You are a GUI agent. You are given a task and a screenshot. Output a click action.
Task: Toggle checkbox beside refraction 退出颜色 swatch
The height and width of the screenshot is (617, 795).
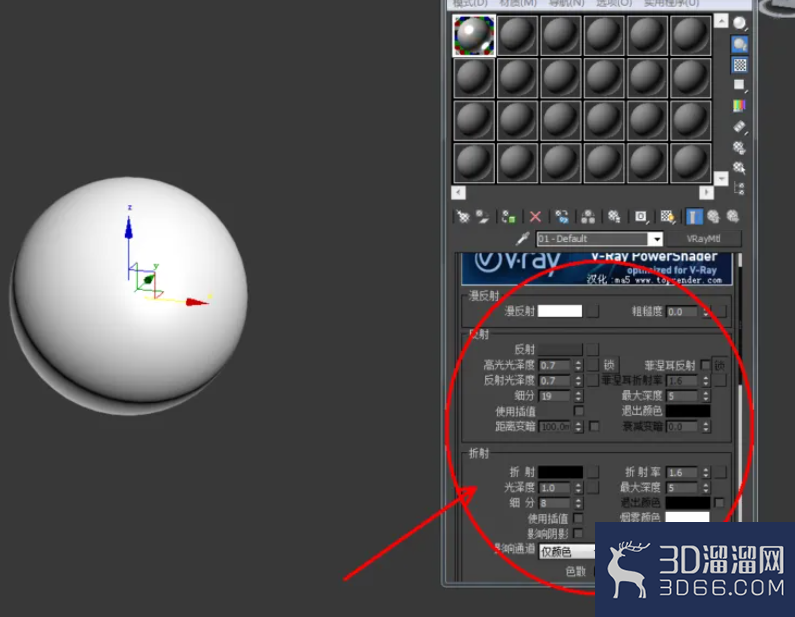719,502
